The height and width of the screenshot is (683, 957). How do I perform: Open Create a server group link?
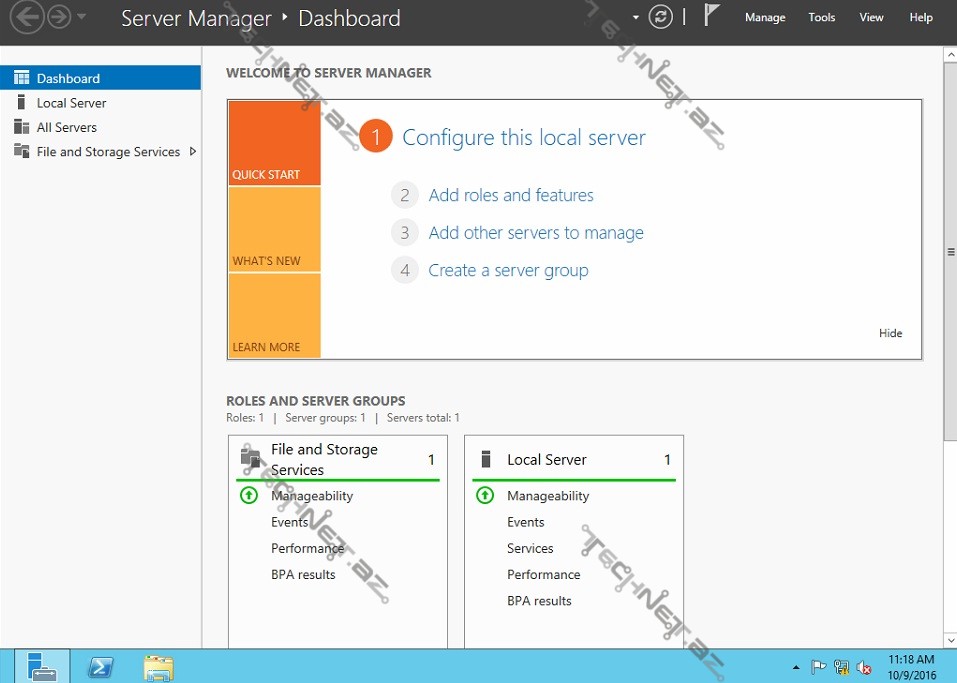pos(508,270)
